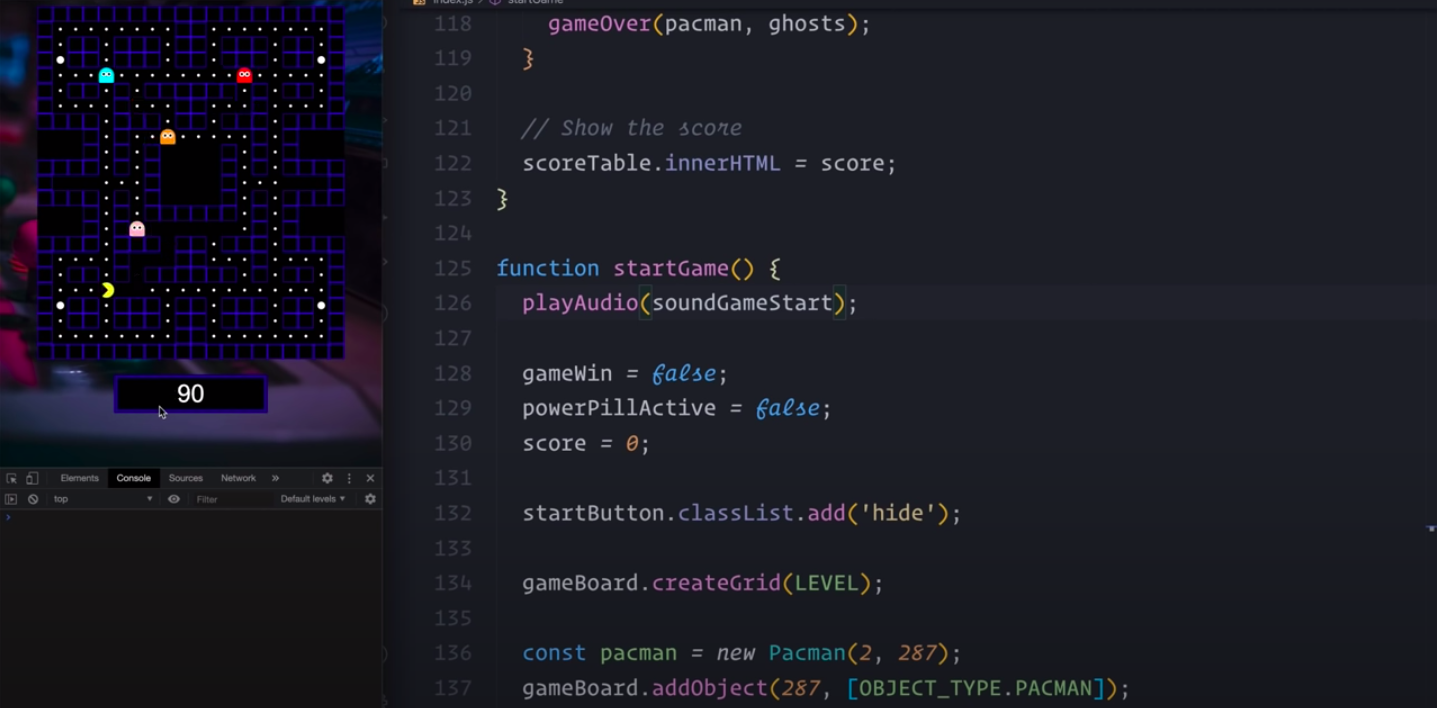Open the Elements tab in DevTools
1437x708 pixels.
(79, 479)
